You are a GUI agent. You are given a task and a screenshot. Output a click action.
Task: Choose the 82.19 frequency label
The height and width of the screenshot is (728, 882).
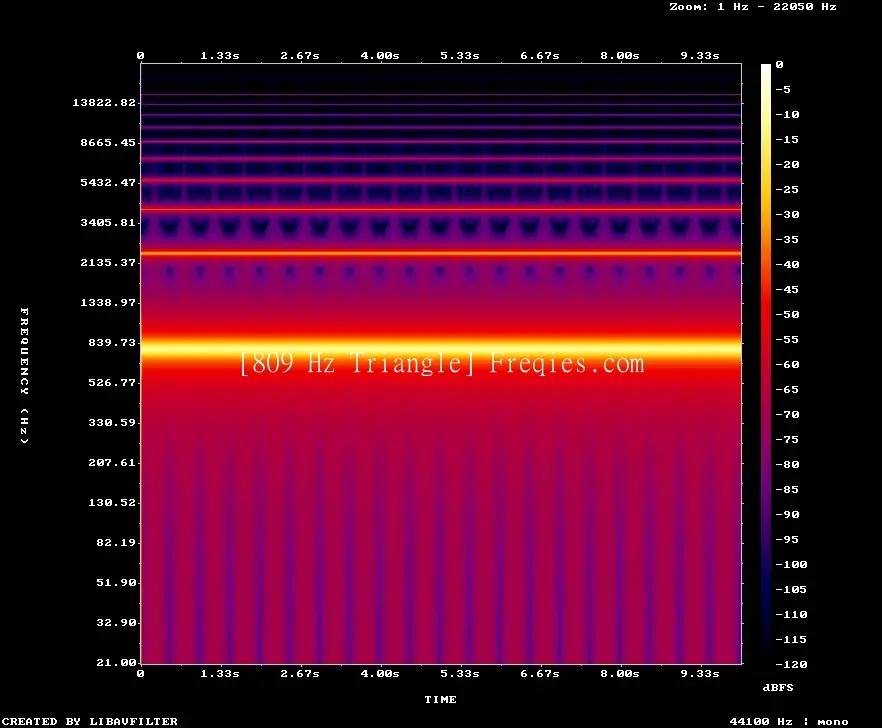click(x=116, y=542)
